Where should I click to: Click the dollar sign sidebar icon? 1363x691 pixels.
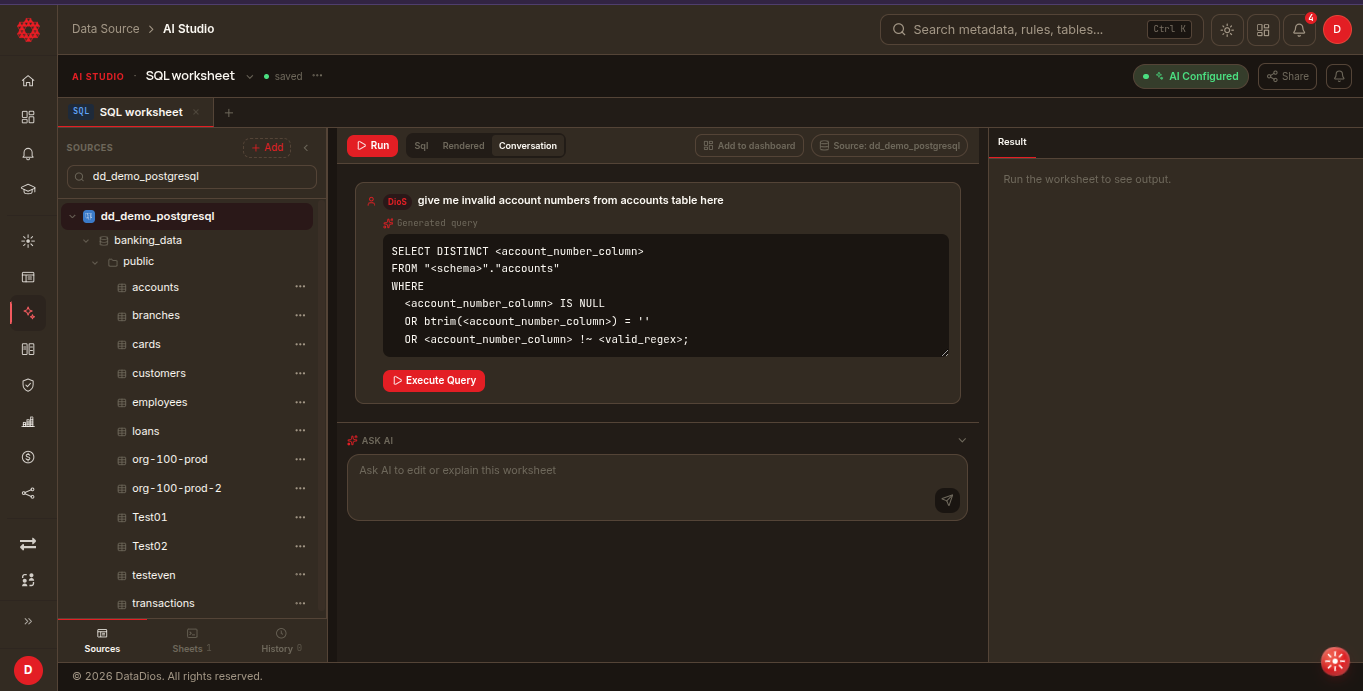(28, 457)
